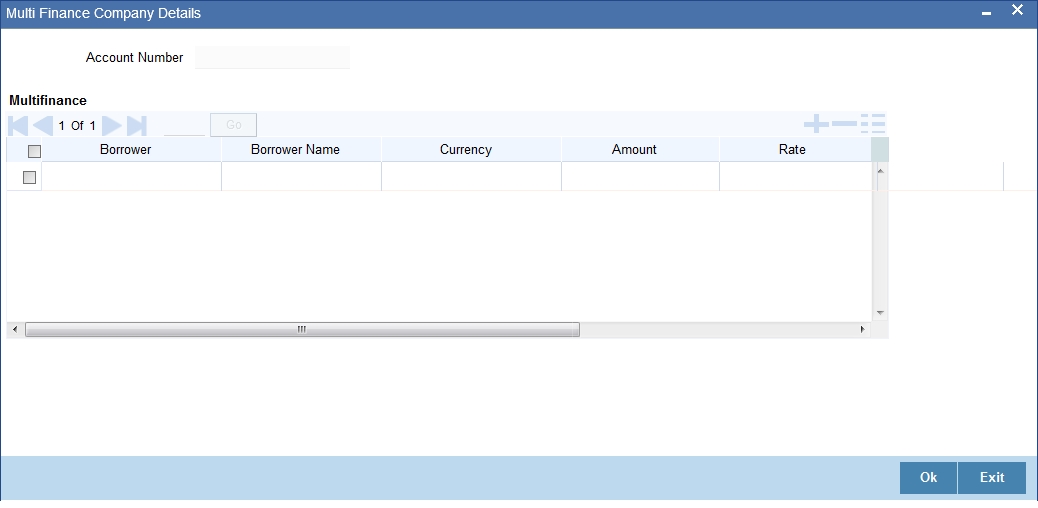Click the Rate cell in first row
This screenshot has width=1038, height=508.
[796, 177]
